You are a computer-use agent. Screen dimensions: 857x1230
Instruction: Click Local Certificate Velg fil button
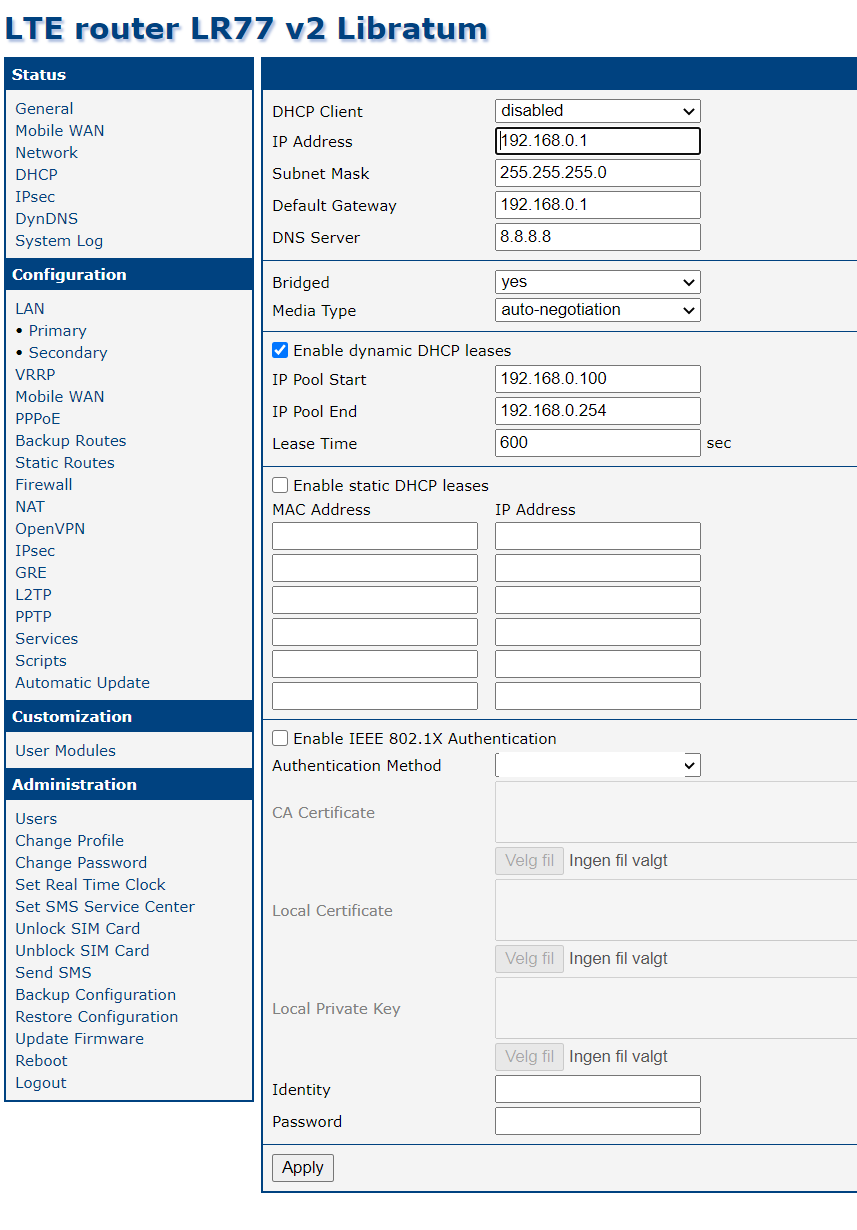529,959
